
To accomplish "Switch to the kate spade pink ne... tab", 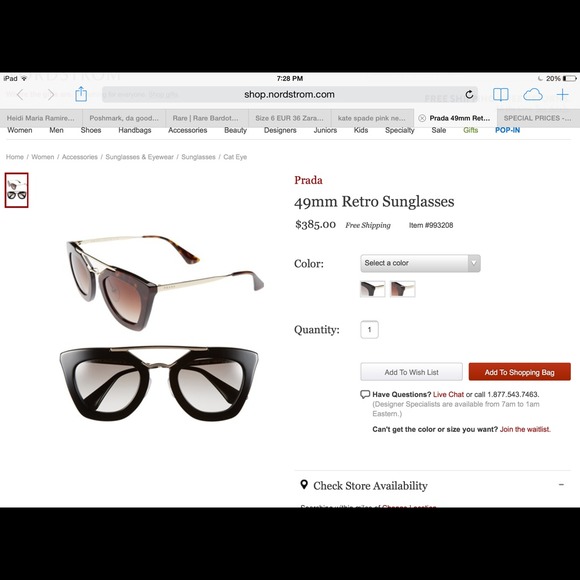I will coord(372,118).
